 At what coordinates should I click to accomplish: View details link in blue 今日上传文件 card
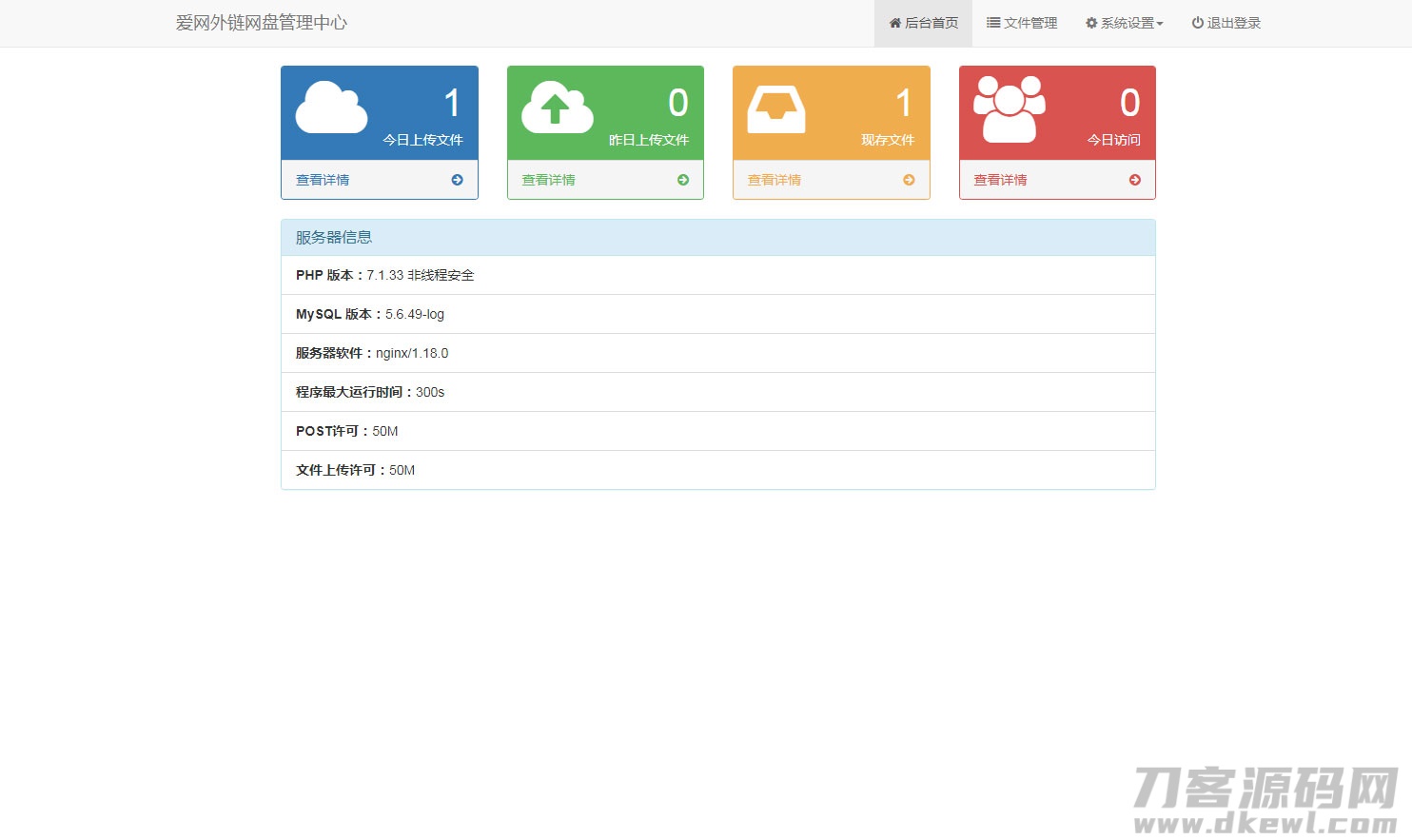coord(323,180)
